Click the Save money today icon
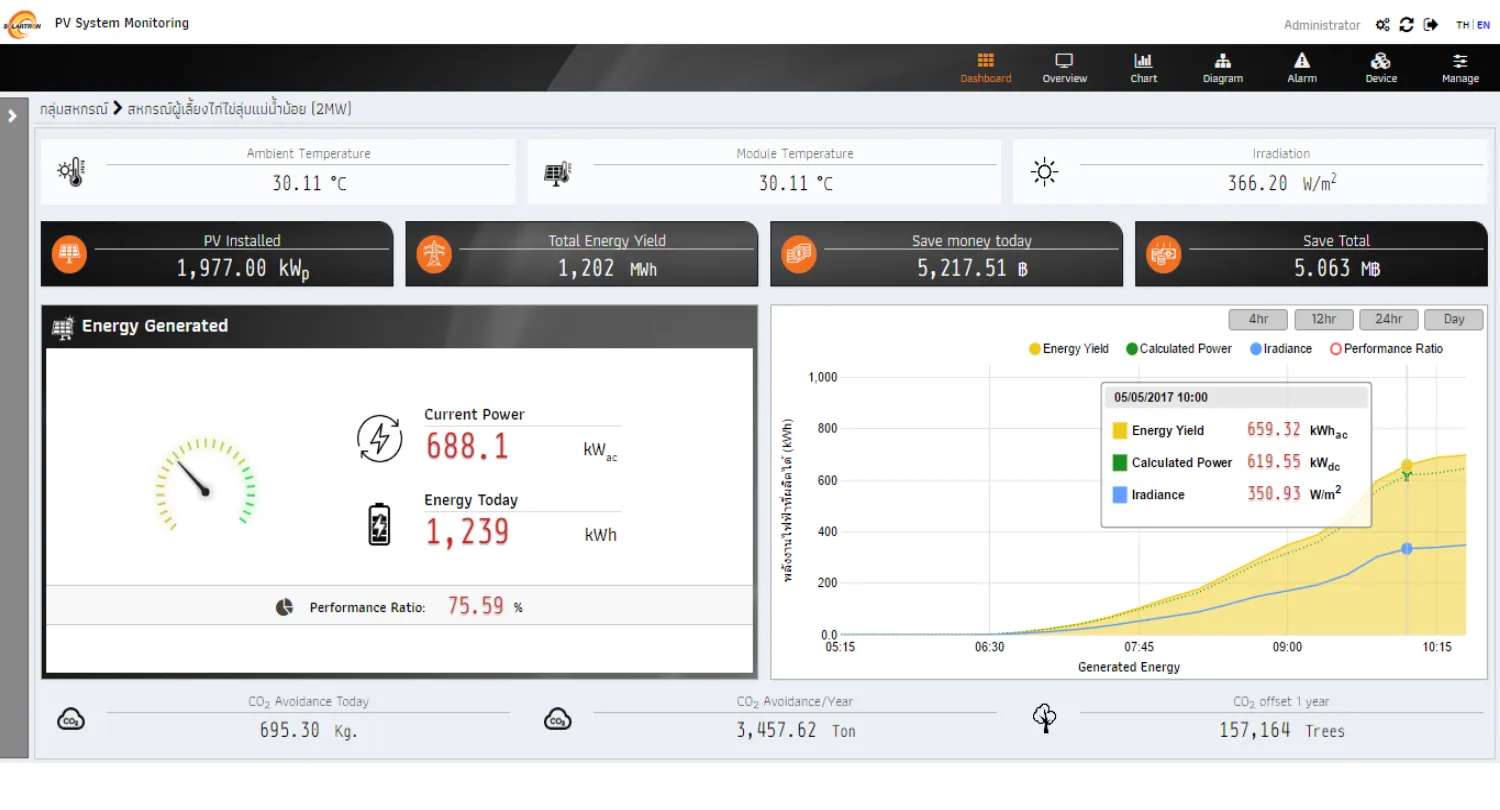The height and width of the screenshot is (810, 1500). tap(799, 254)
